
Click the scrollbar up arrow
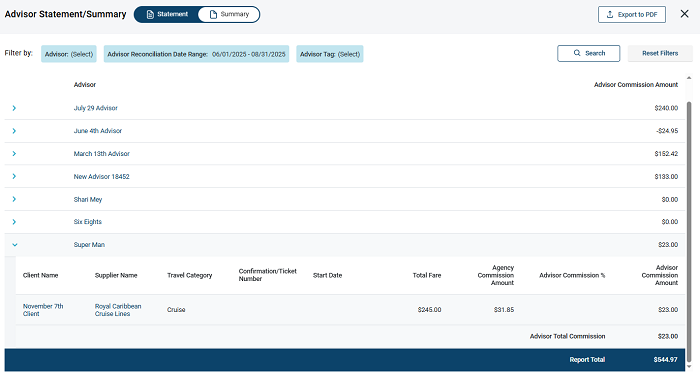click(x=689, y=78)
